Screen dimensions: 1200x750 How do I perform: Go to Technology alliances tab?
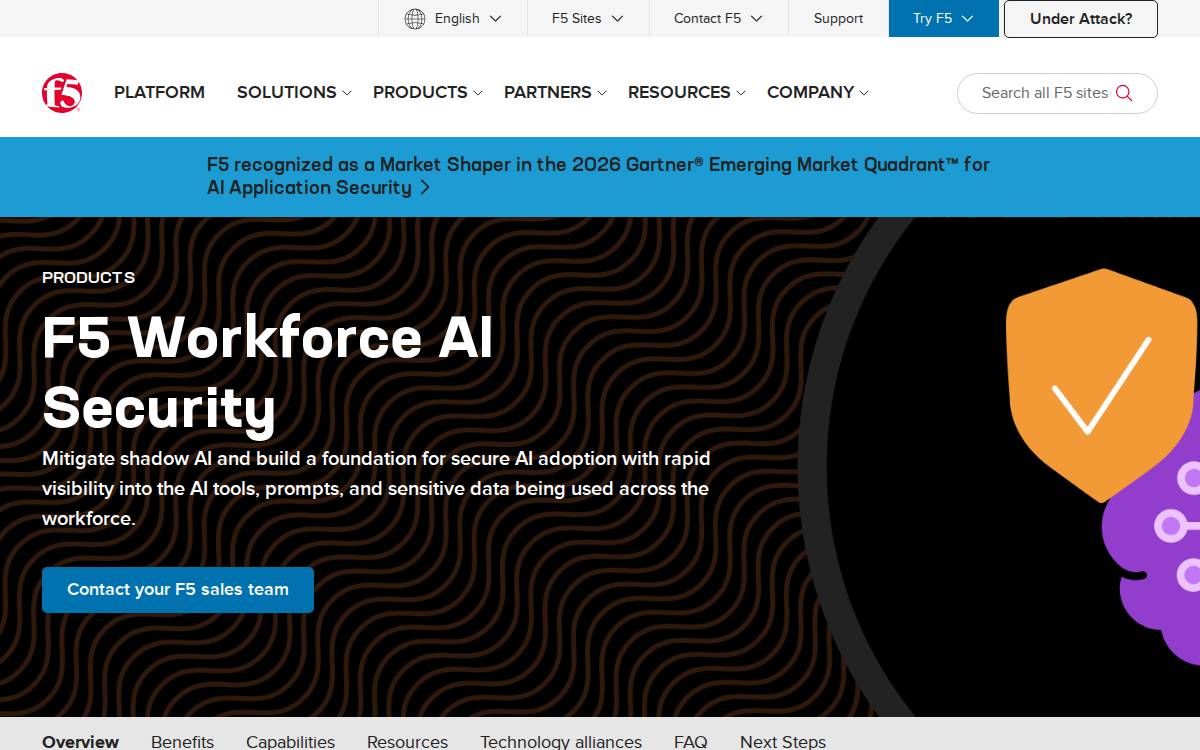point(561,741)
